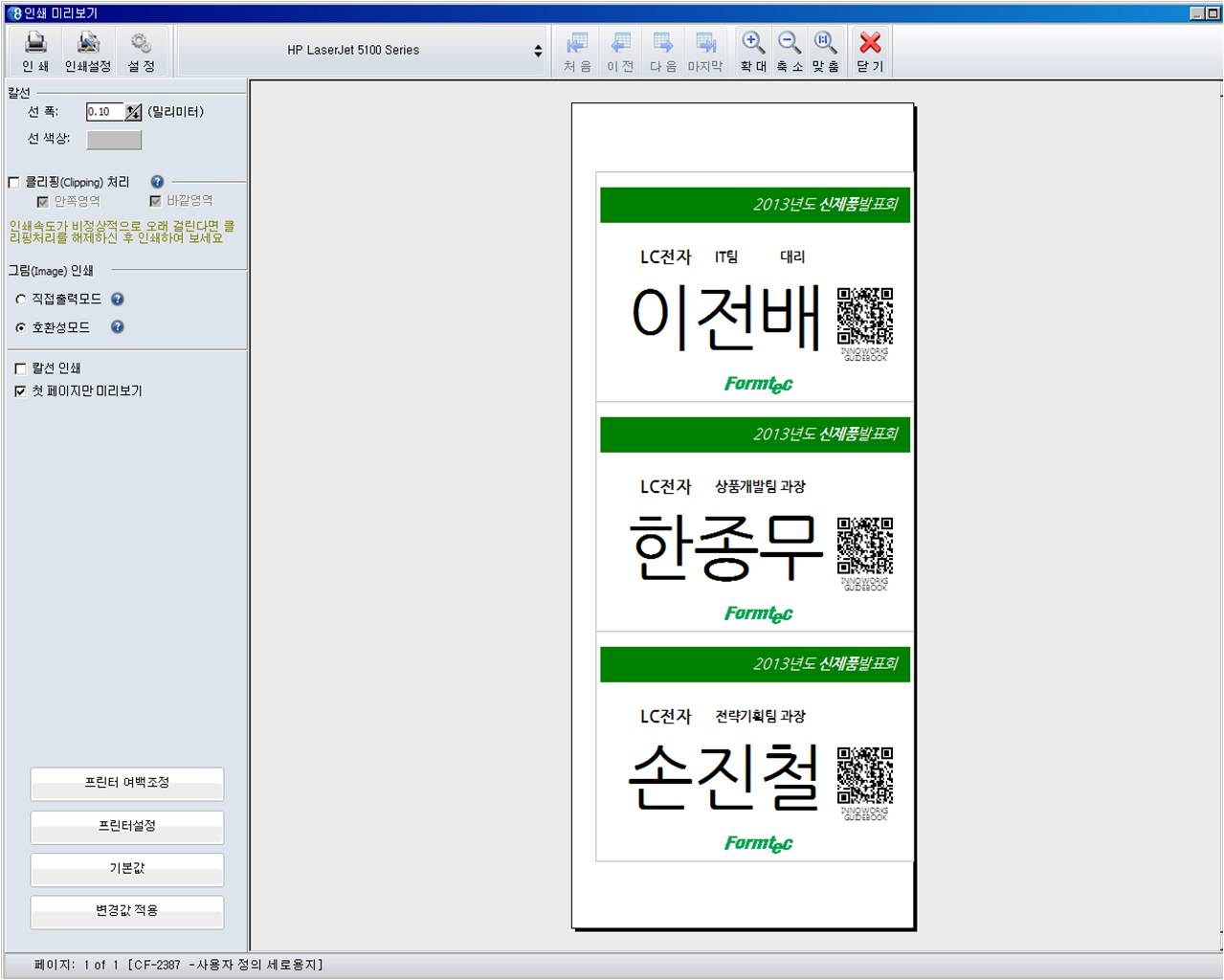
Task: Click the 기본값 button
Action: click(x=127, y=868)
